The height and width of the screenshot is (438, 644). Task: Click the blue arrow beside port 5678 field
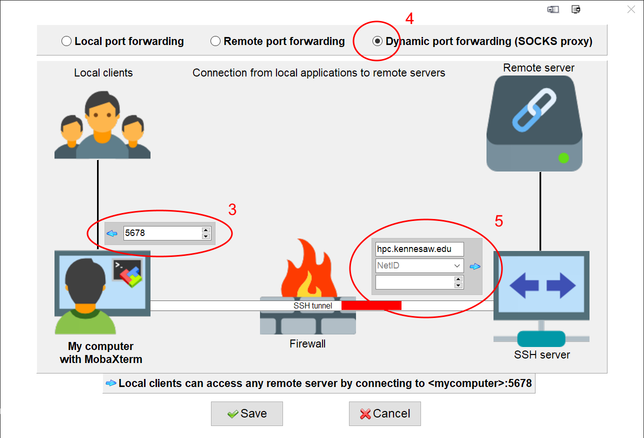[110, 233]
